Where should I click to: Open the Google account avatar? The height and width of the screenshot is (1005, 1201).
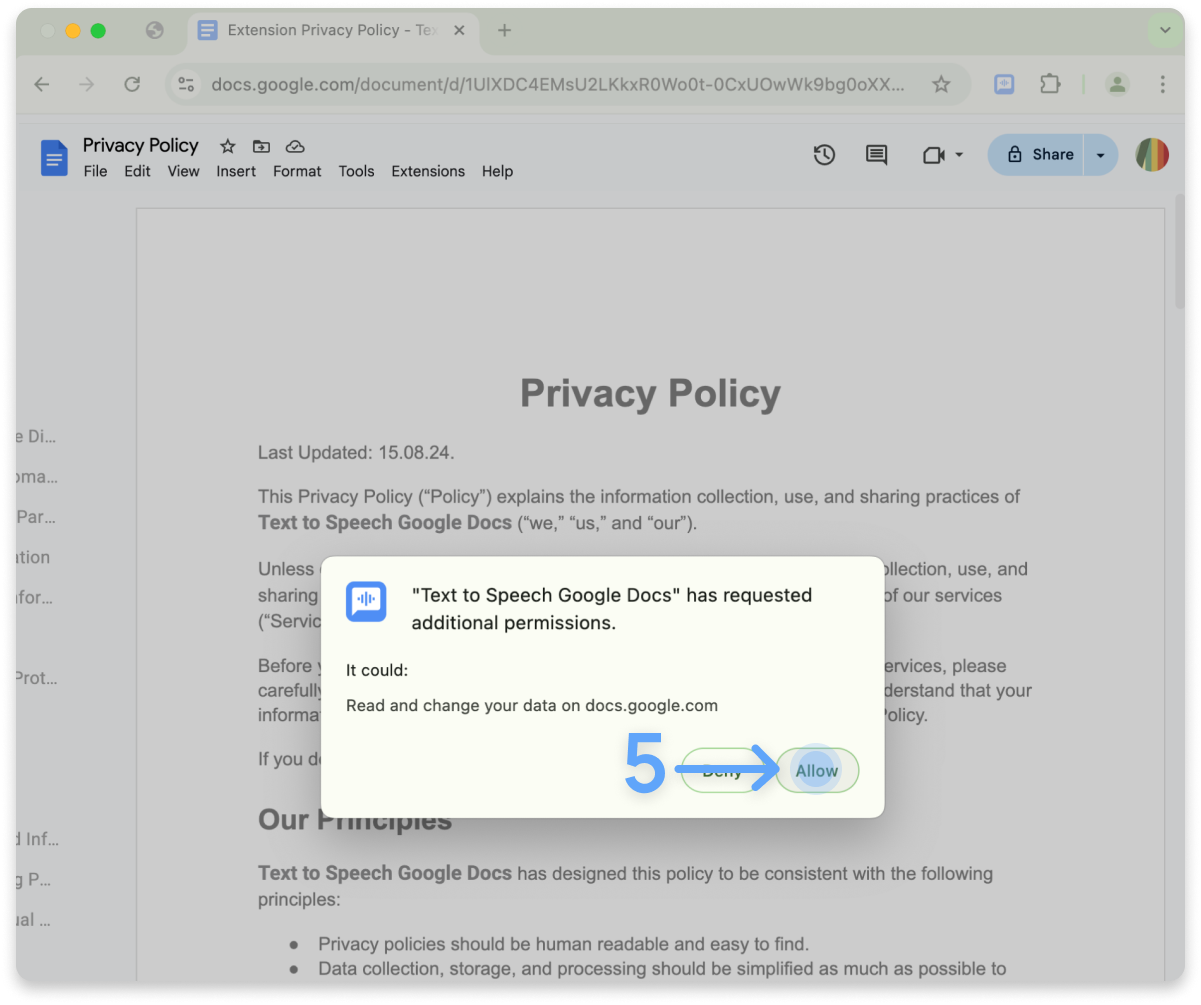pyautogui.click(x=1152, y=155)
